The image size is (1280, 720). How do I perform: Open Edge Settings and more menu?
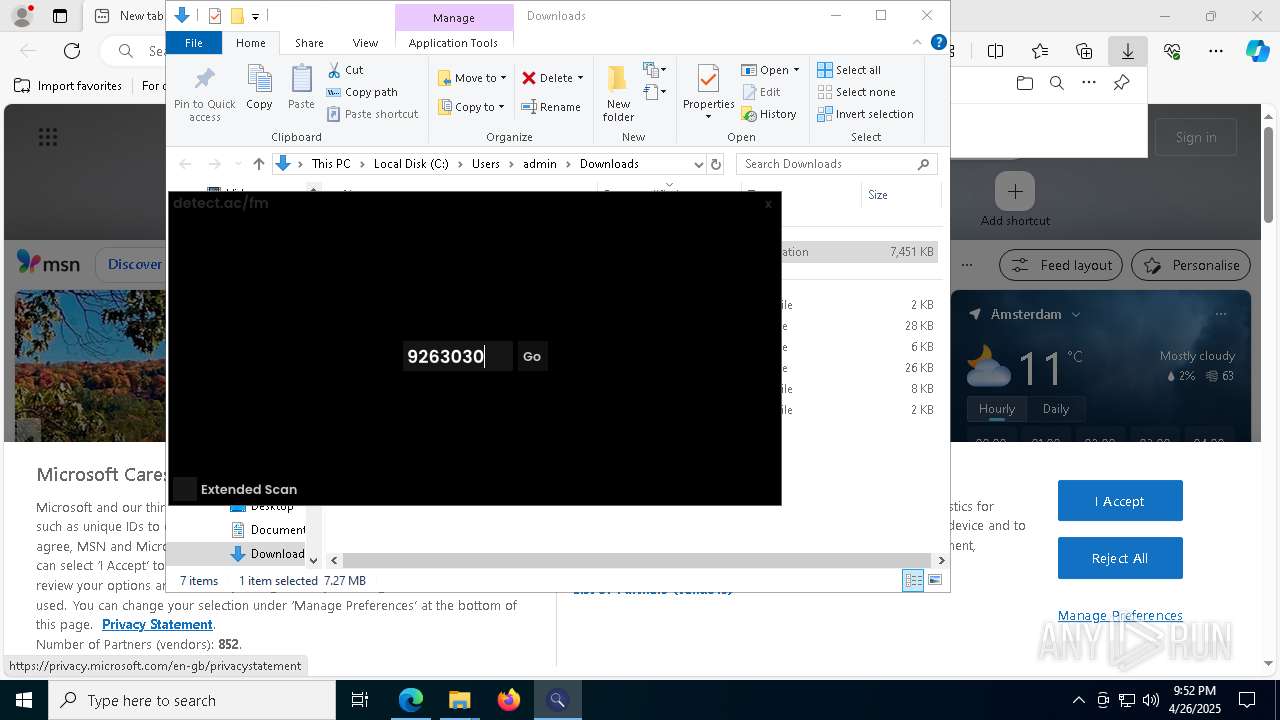coord(1216,51)
